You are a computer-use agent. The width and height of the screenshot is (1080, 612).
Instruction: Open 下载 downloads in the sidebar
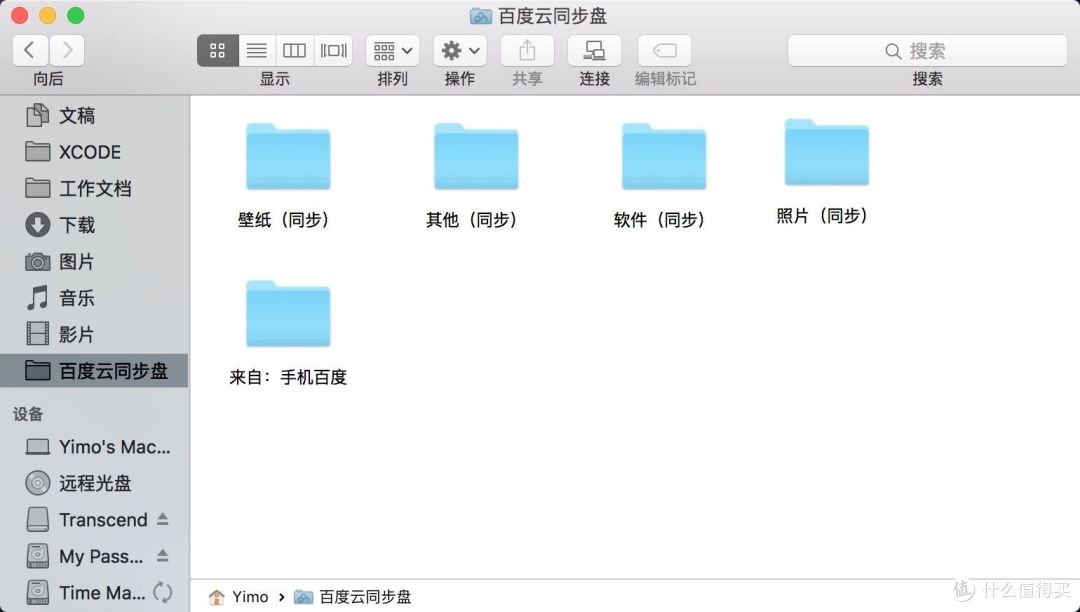tap(94, 224)
